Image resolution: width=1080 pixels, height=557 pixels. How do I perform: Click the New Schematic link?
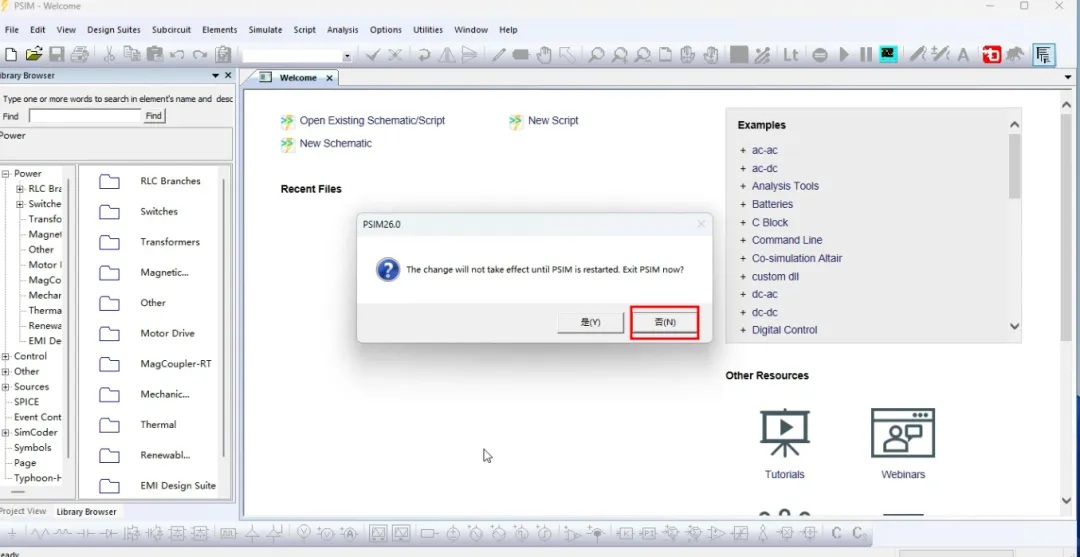335,143
